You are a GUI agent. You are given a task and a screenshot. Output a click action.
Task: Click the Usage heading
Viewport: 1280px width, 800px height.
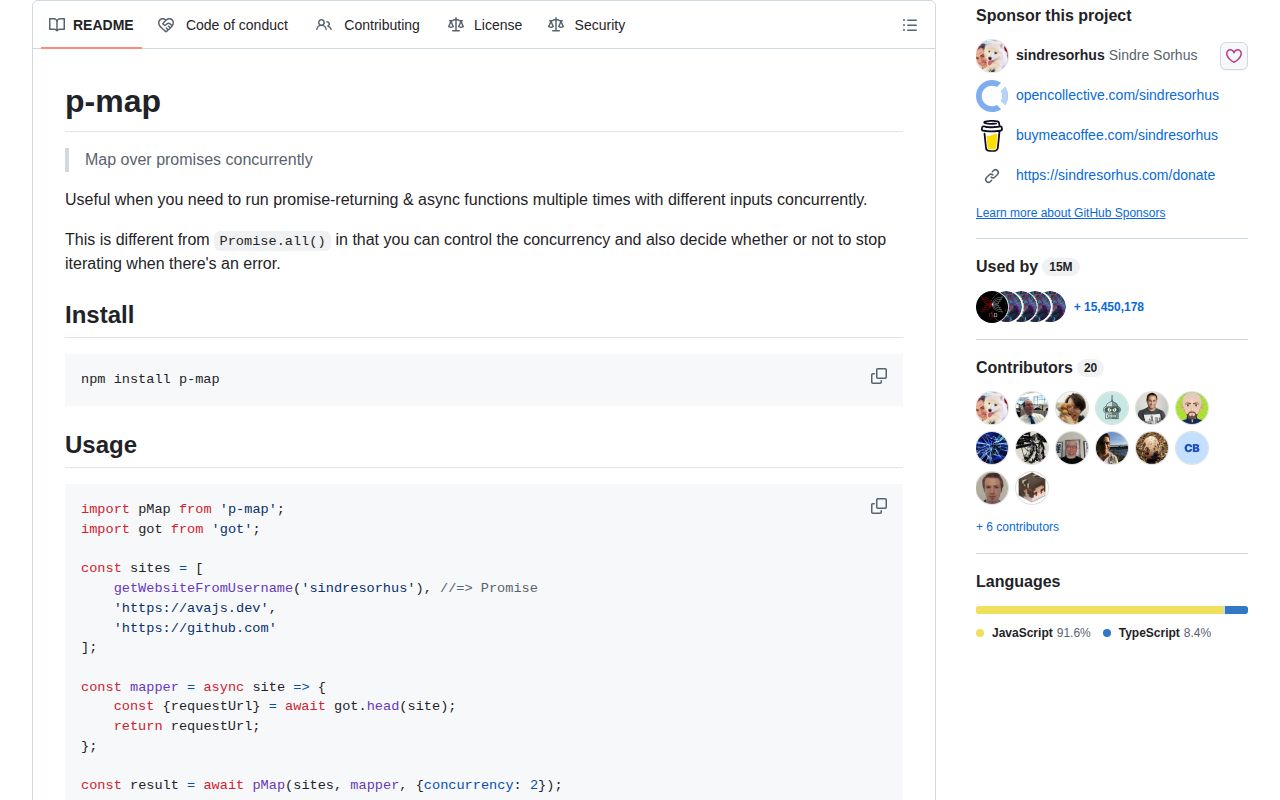click(x=101, y=445)
